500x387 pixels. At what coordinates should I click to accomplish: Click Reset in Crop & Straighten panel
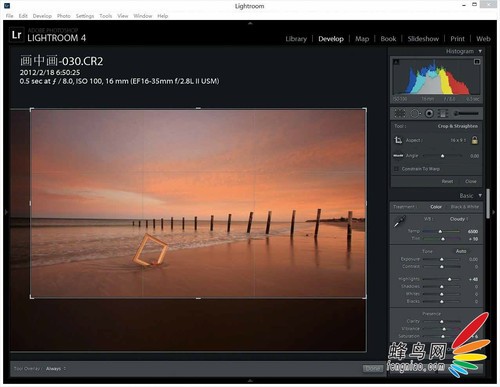[x=447, y=181]
